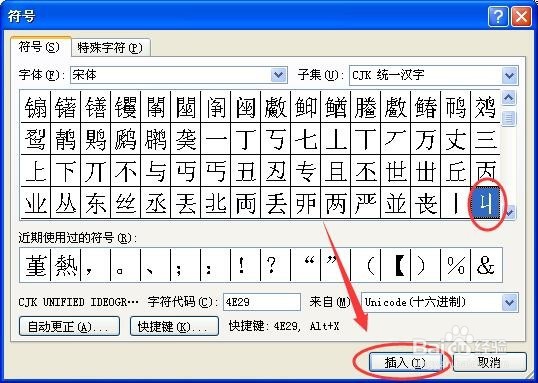This screenshot has width=538, height=383.
Task: Pick the 三 character cell
Action: point(486,139)
